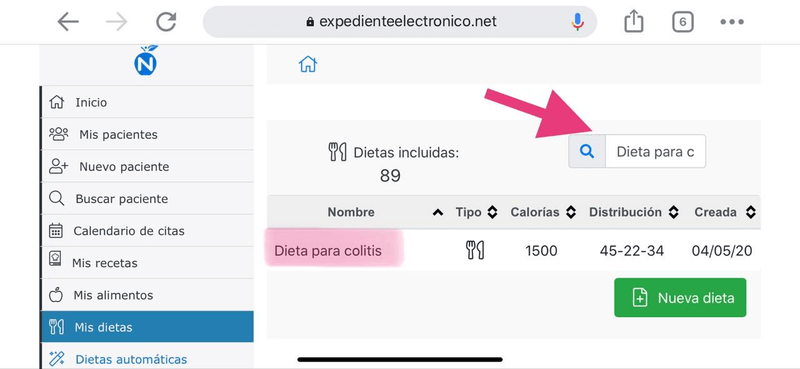Viewport: 800px width, 369px height.
Task: Click the Nueva dieta button
Action: pos(680,298)
